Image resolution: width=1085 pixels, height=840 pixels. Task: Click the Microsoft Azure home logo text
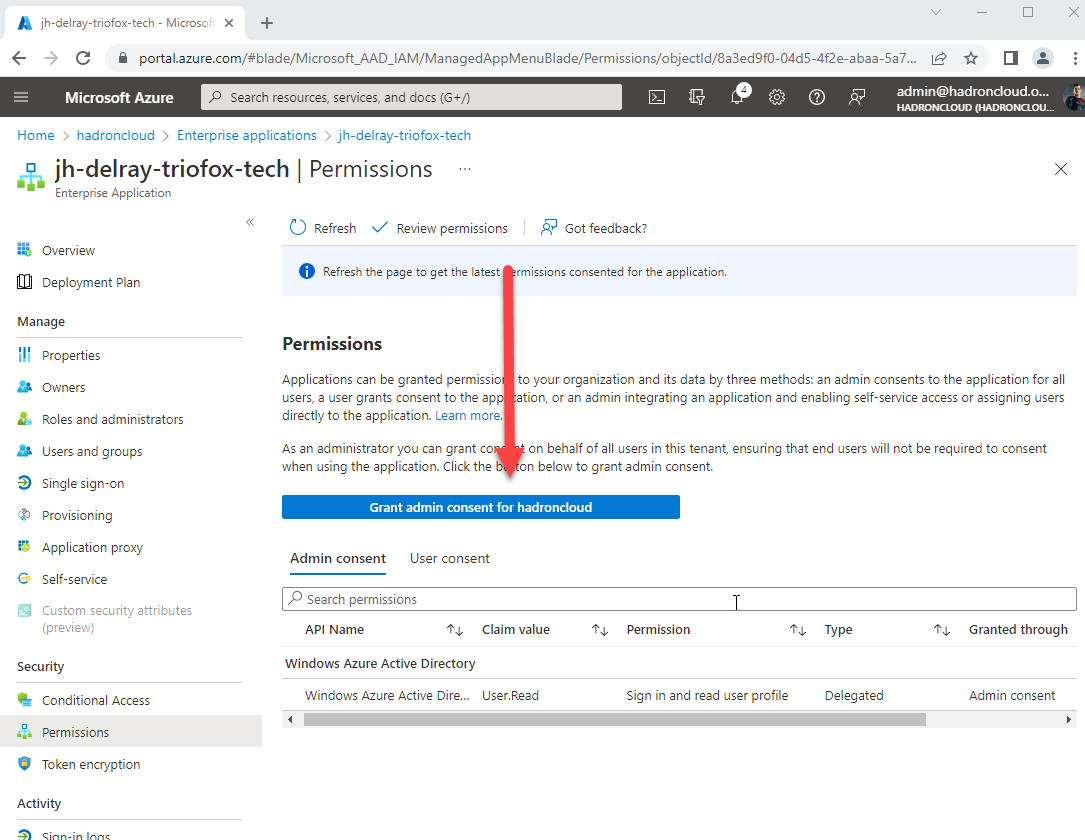tap(119, 98)
